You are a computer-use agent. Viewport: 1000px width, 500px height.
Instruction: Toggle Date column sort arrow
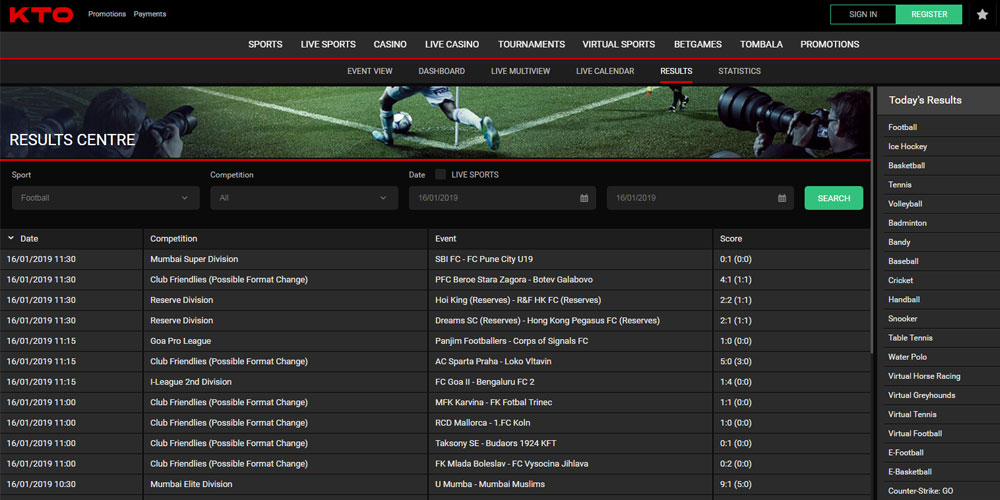click(x=11, y=239)
